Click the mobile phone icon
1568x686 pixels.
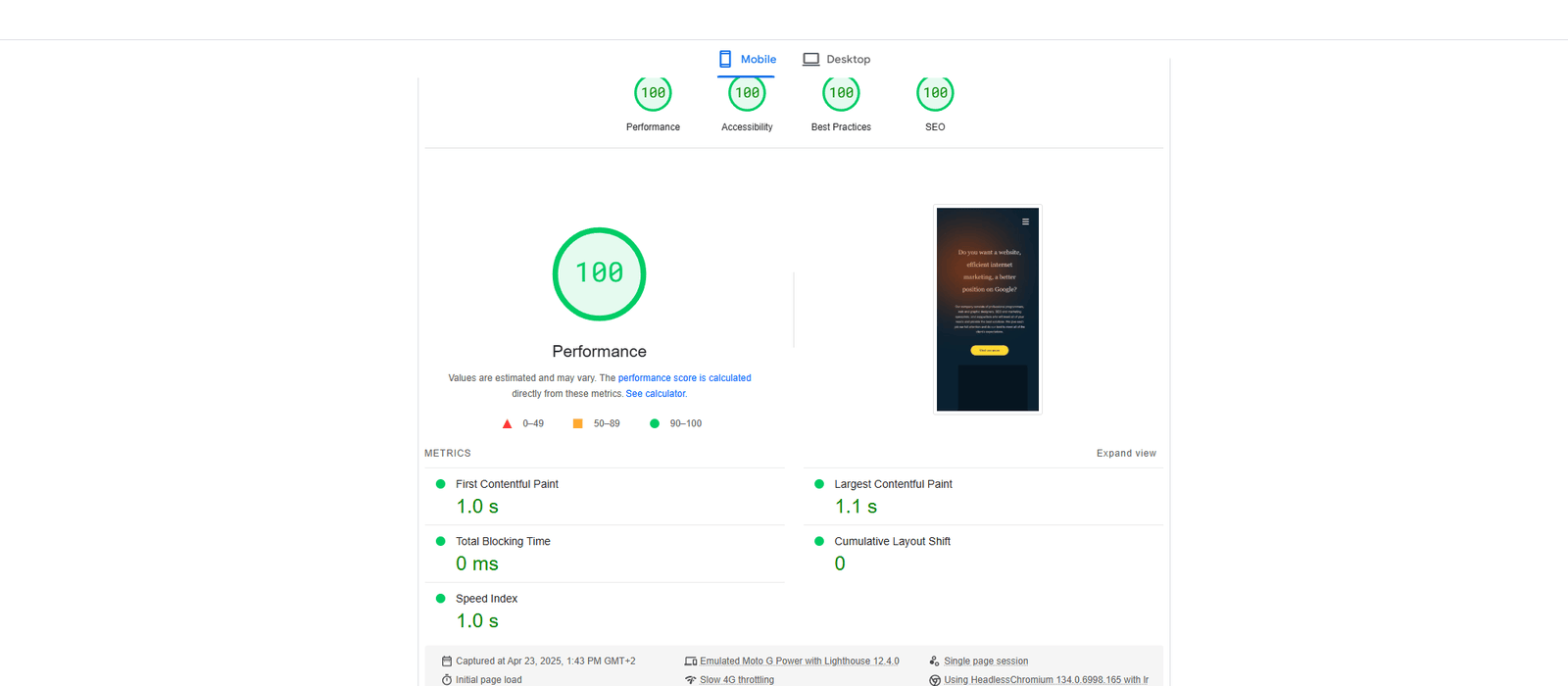coord(725,59)
